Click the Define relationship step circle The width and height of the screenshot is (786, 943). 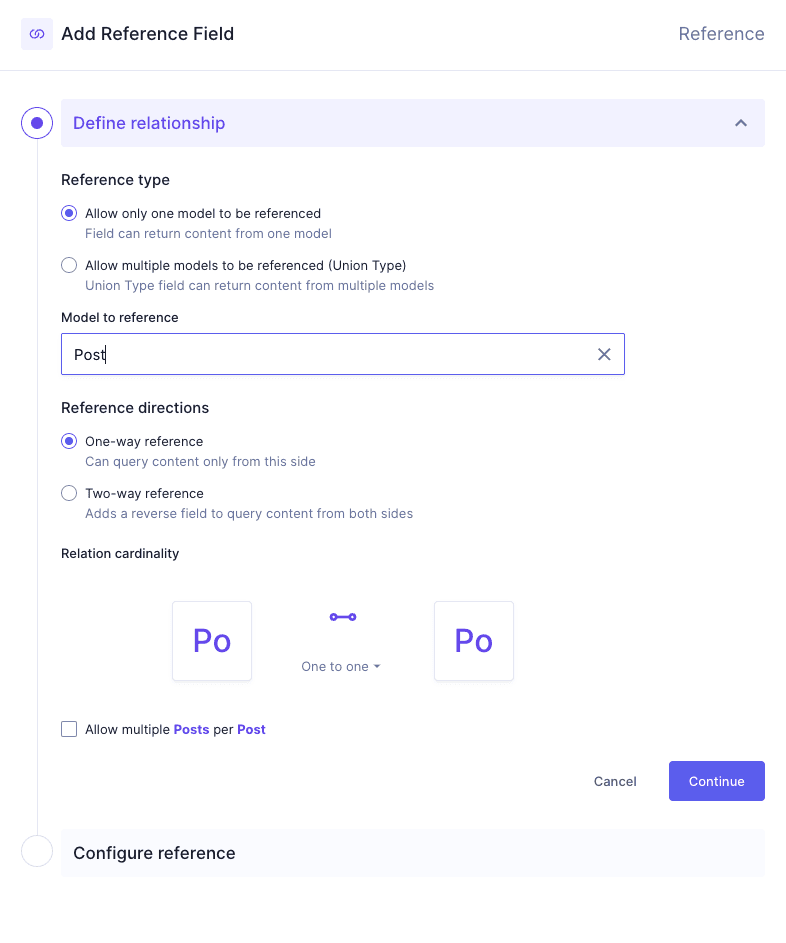37,123
